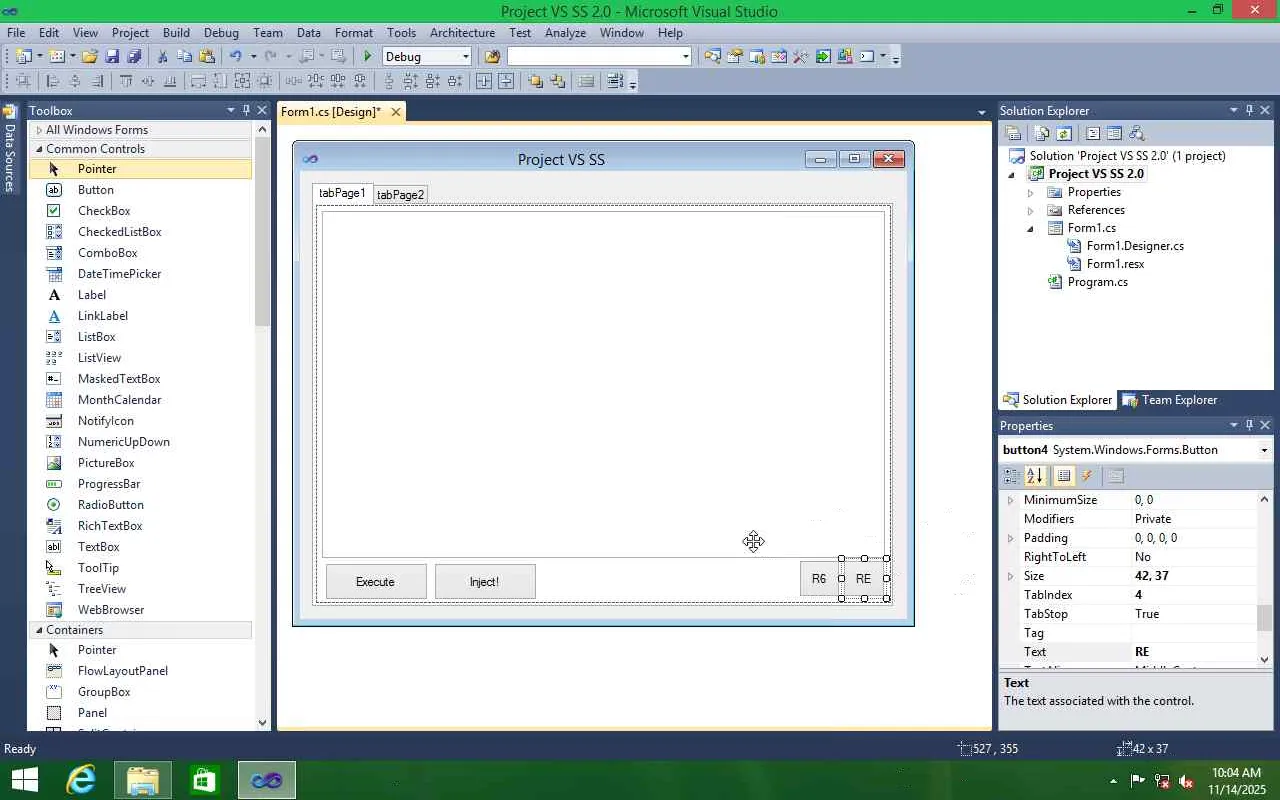Expand the References node in Solution Explorer

[x=1031, y=210]
